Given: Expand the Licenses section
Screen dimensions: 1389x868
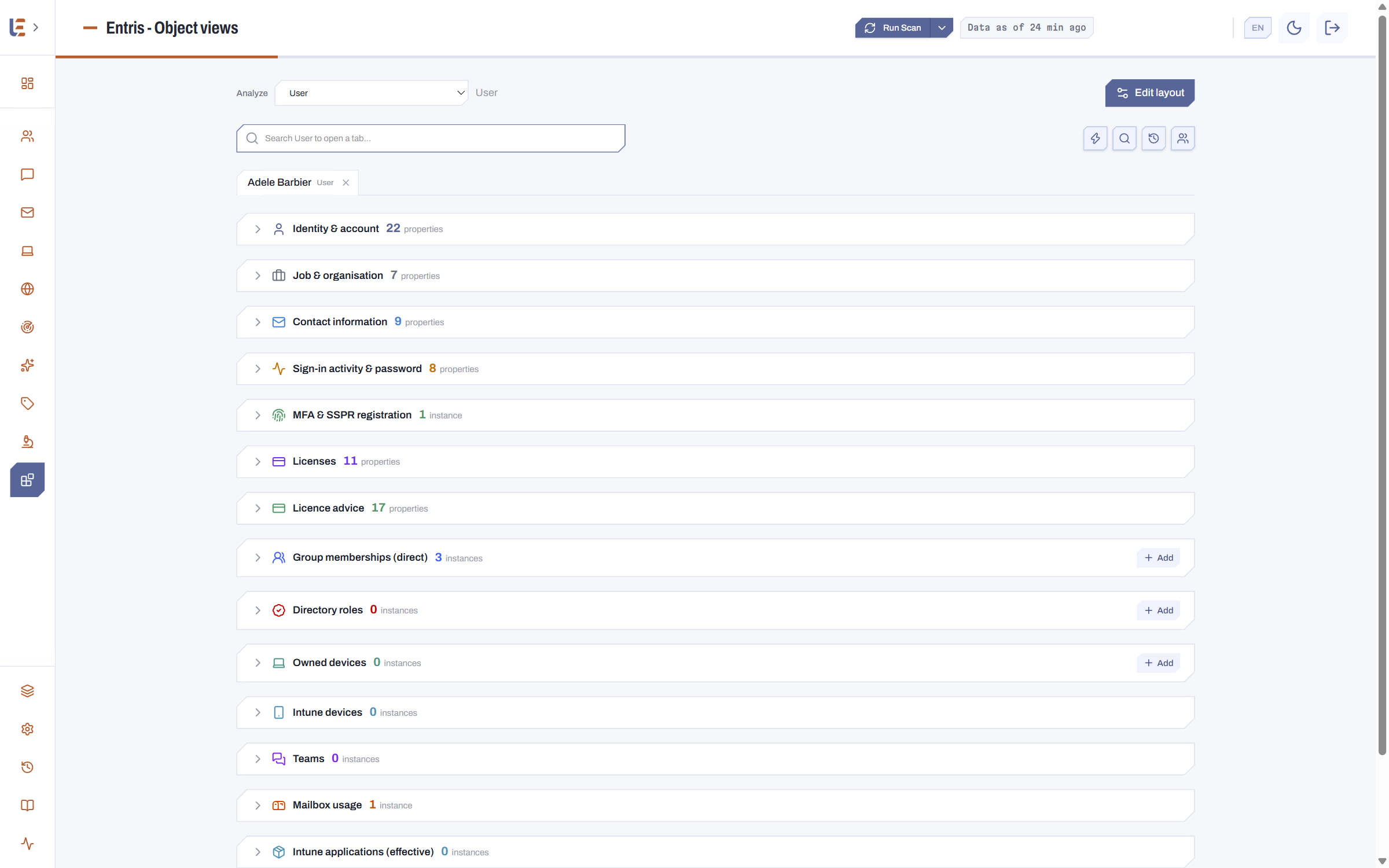Looking at the screenshot, I should (715, 462).
